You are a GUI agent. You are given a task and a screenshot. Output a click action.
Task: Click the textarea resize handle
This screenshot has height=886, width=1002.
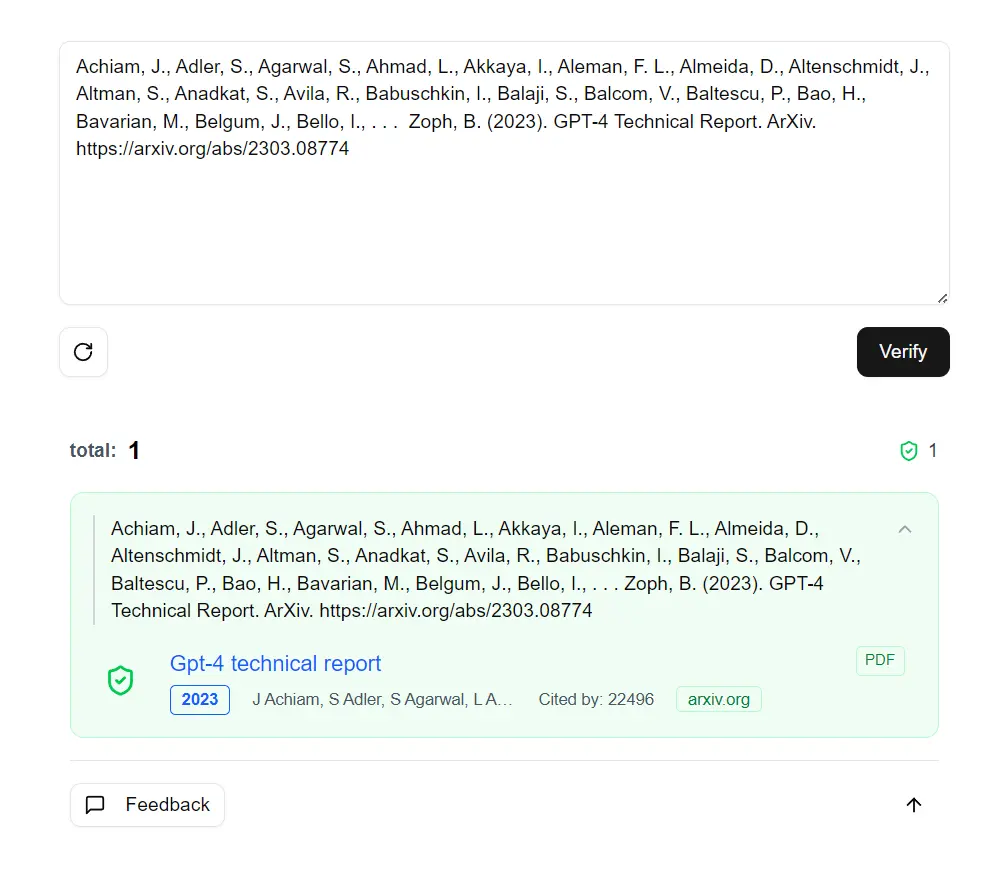coord(942,296)
